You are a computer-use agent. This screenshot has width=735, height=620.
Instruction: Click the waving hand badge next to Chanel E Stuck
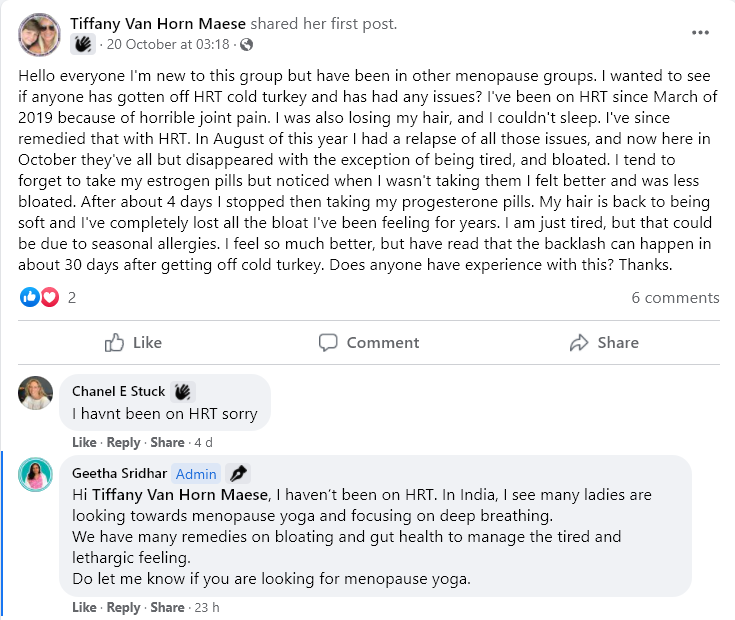(x=182, y=391)
